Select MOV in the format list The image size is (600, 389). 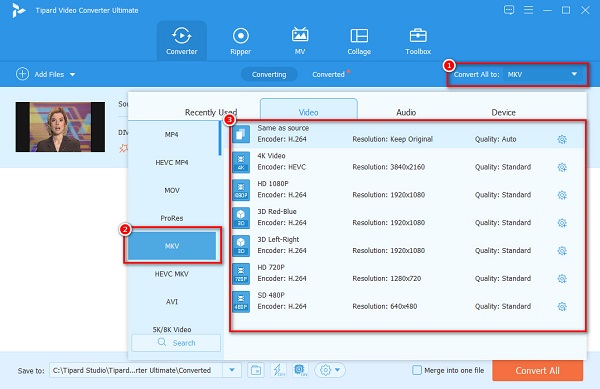171,190
